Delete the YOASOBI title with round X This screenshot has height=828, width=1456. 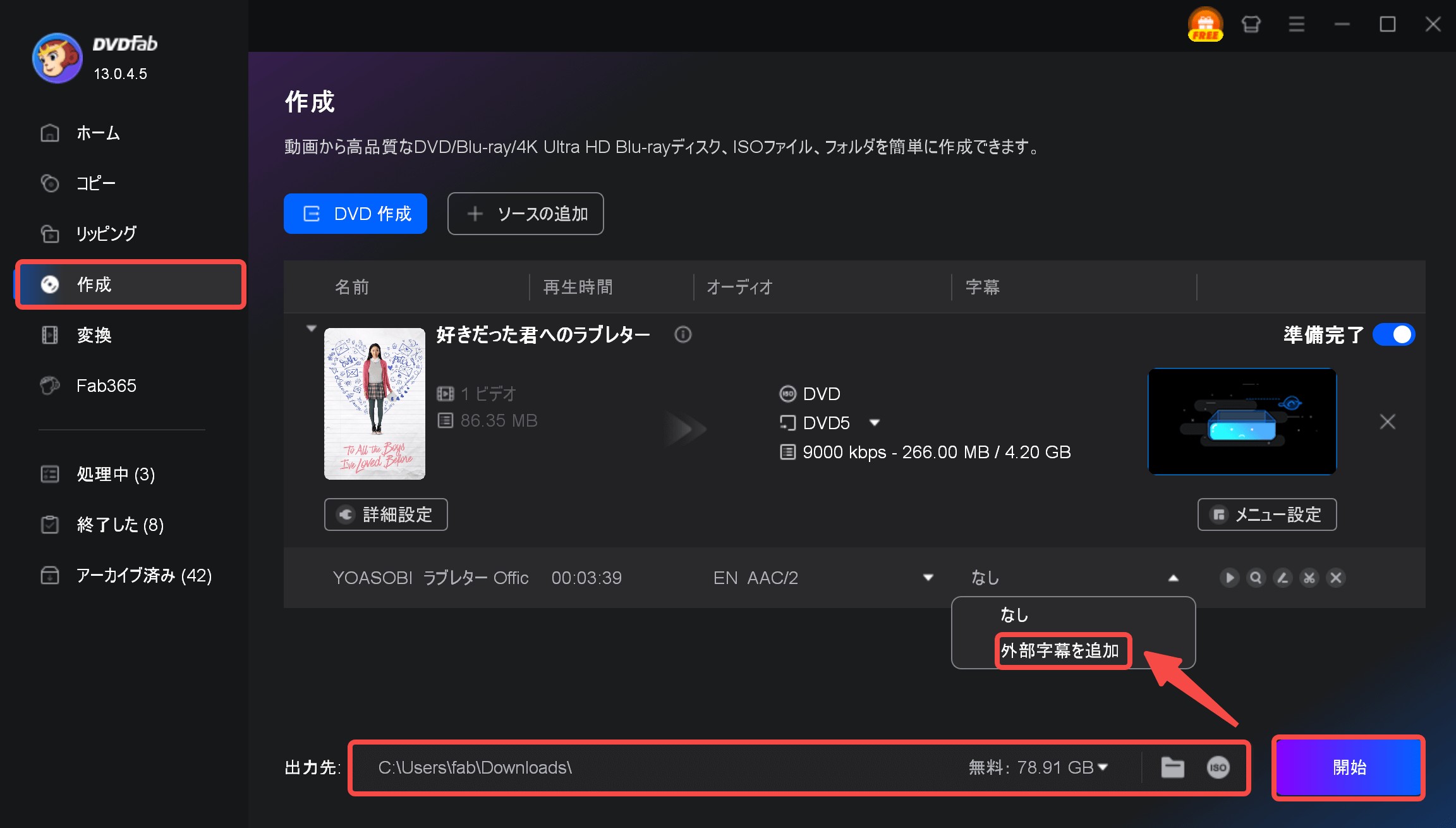pos(1335,578)
